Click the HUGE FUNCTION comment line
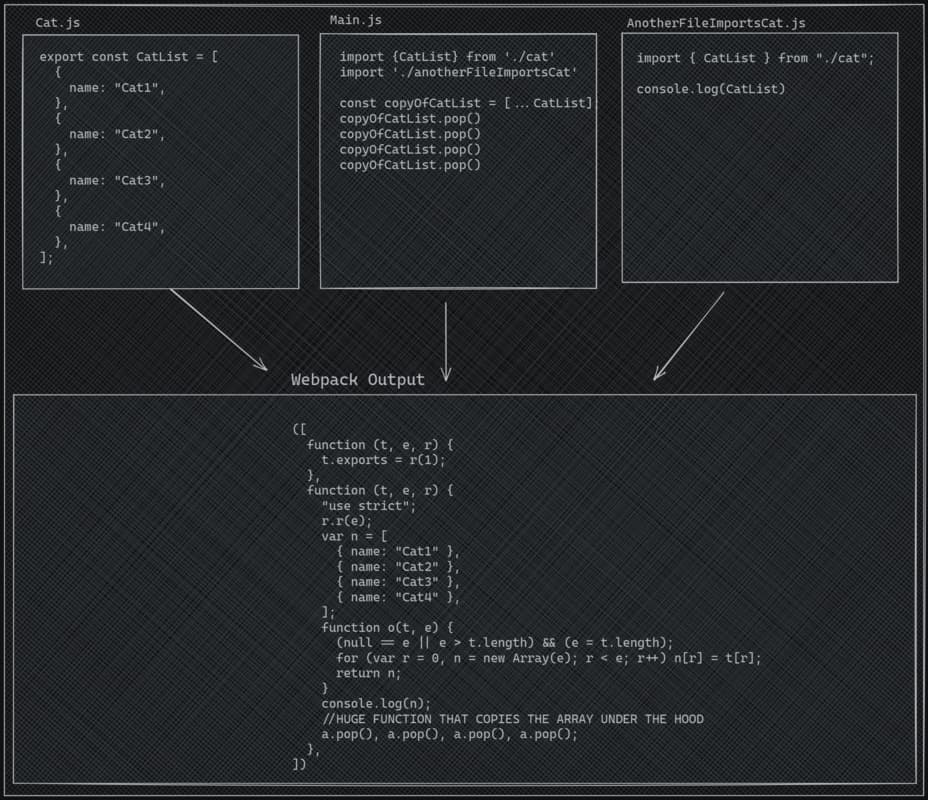928x800 pixels. tap(512, 719)
